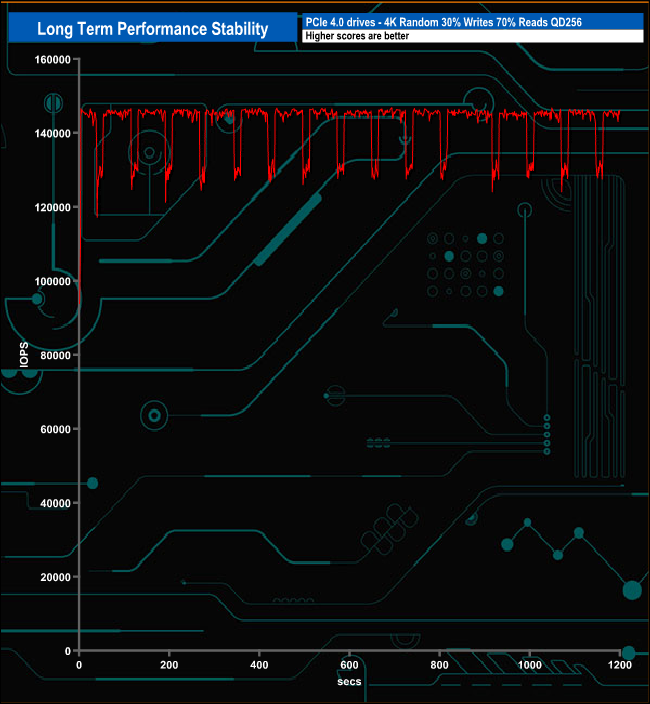Click the 800 tick on secs axis
The width and height of the screenshot is (650, 704).
(439, 665)
